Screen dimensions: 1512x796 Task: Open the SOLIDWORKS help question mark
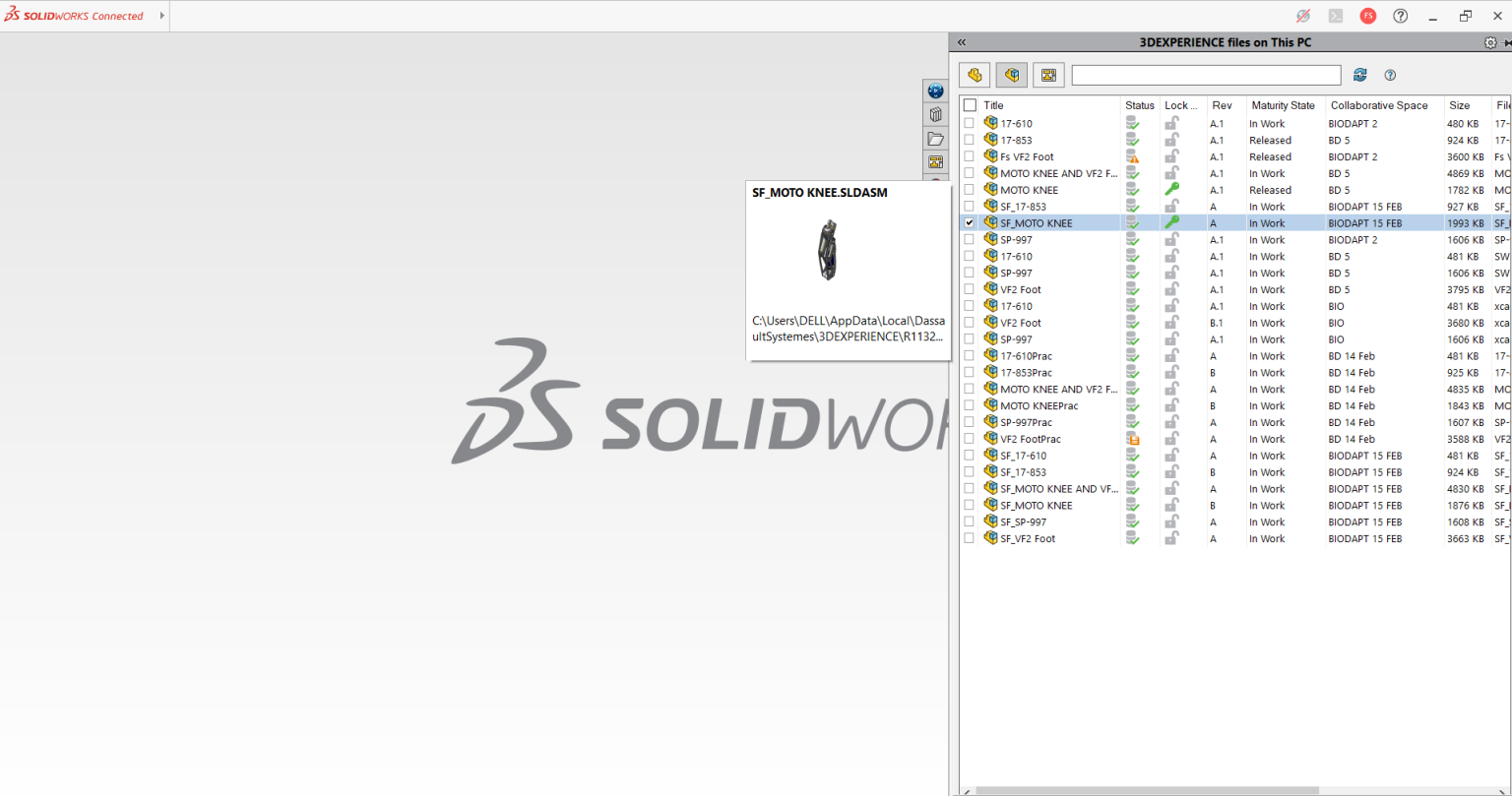(1401, 16)
